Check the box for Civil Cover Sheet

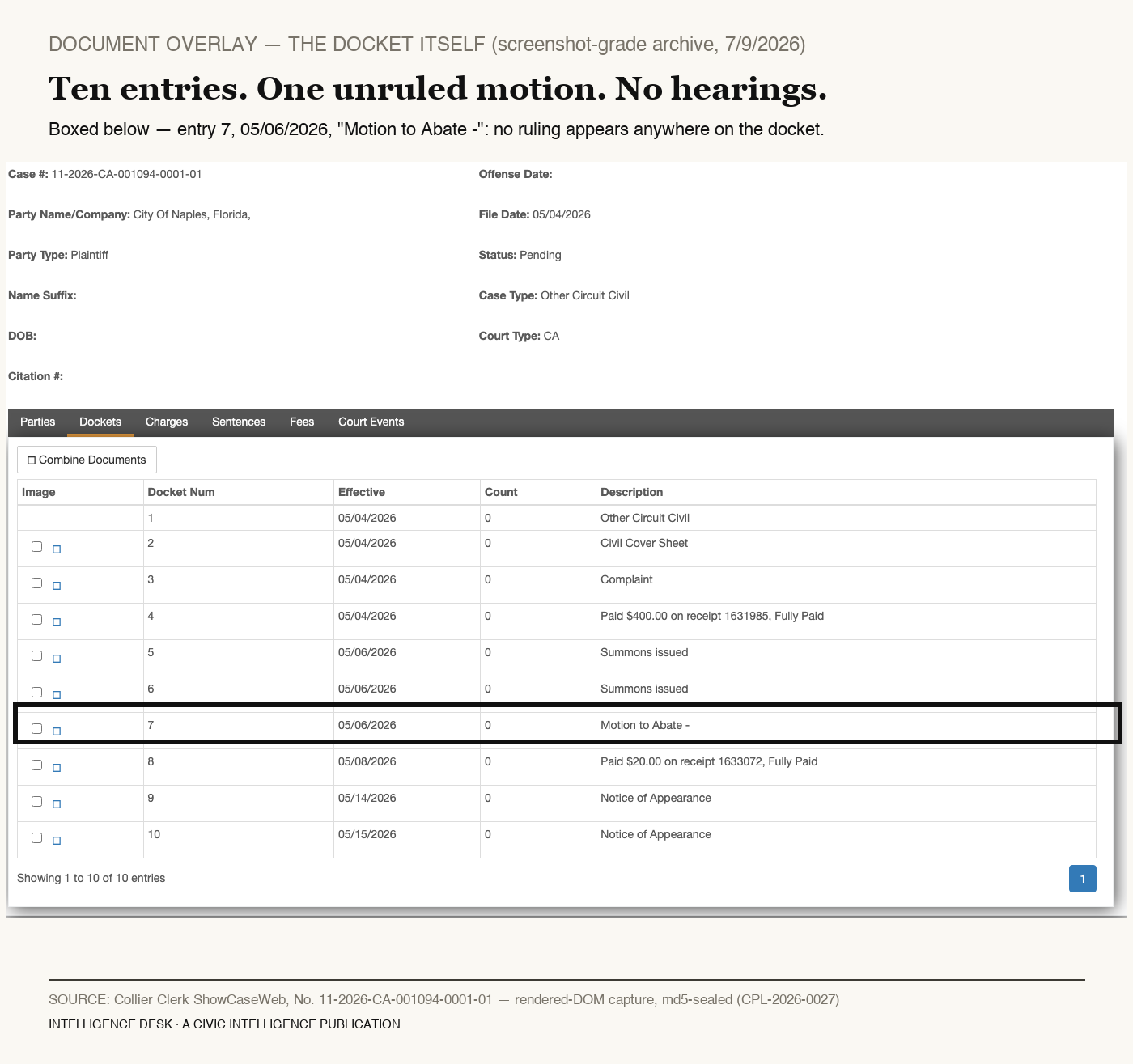click(x=36, y=546)
